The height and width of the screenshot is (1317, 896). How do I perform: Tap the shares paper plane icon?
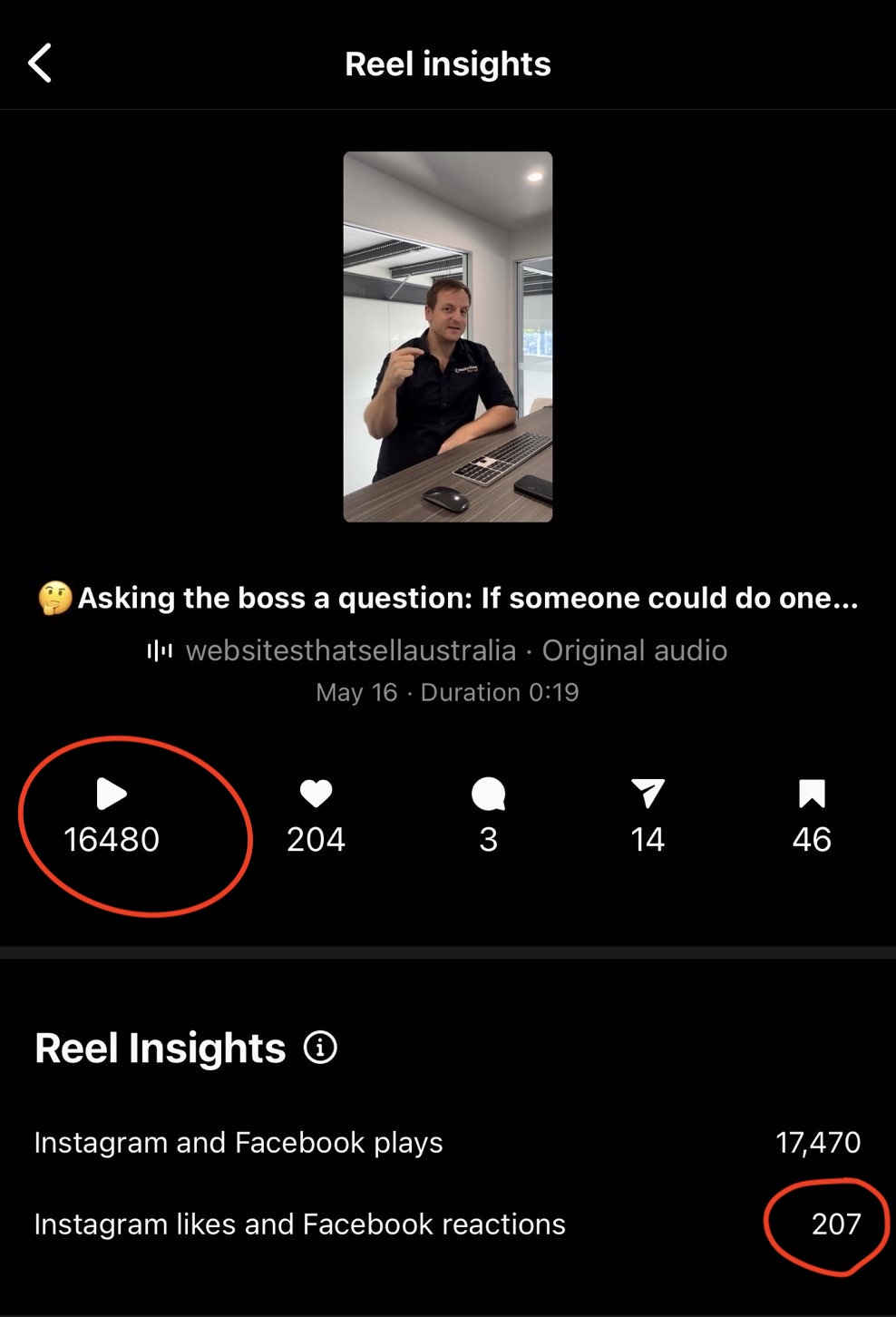(x=648, y=794)
